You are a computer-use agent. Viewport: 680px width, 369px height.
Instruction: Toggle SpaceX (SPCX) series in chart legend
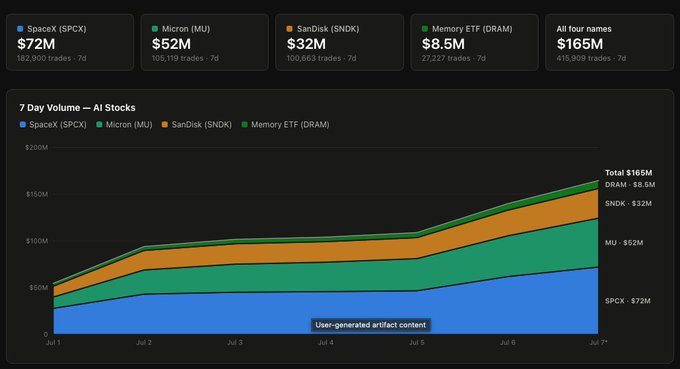pyautogui.click(x=53, y=125)
